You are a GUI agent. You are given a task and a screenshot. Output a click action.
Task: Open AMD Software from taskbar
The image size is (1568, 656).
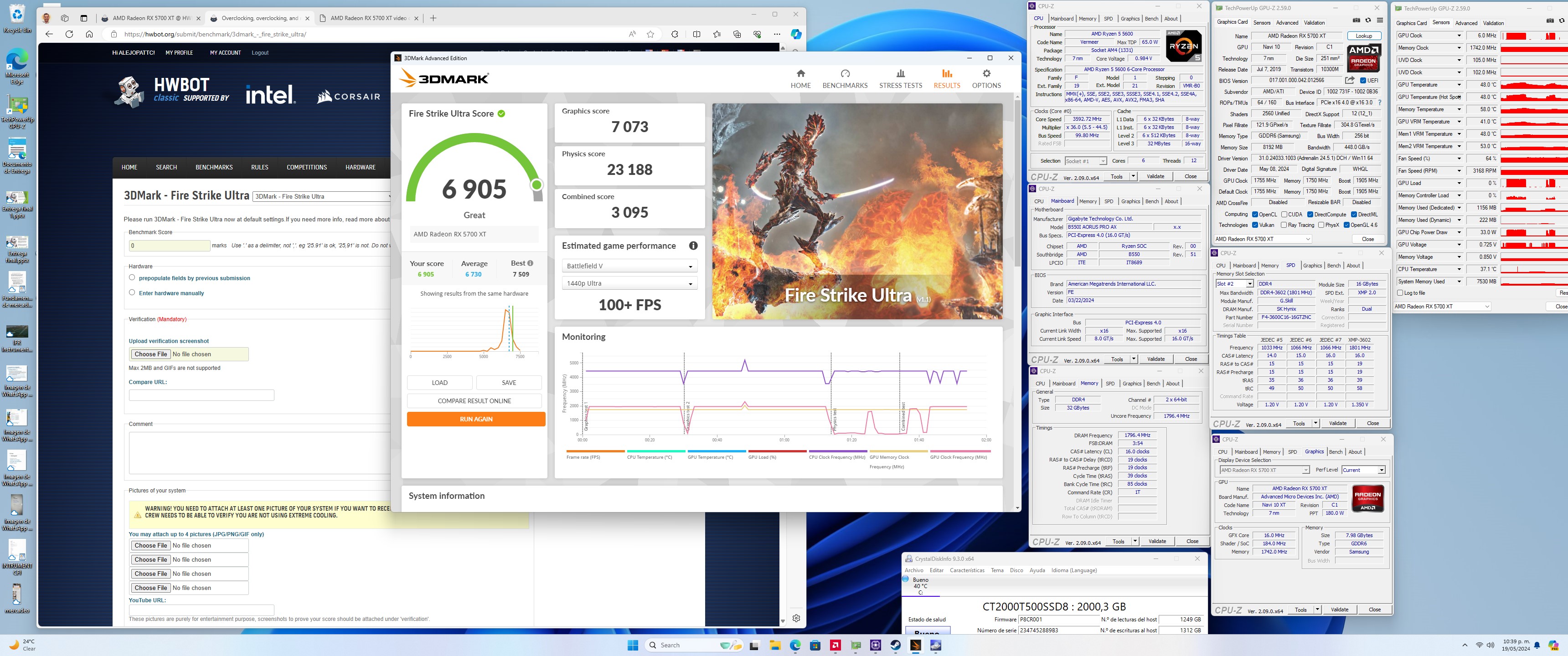click(x=835, y=645)
